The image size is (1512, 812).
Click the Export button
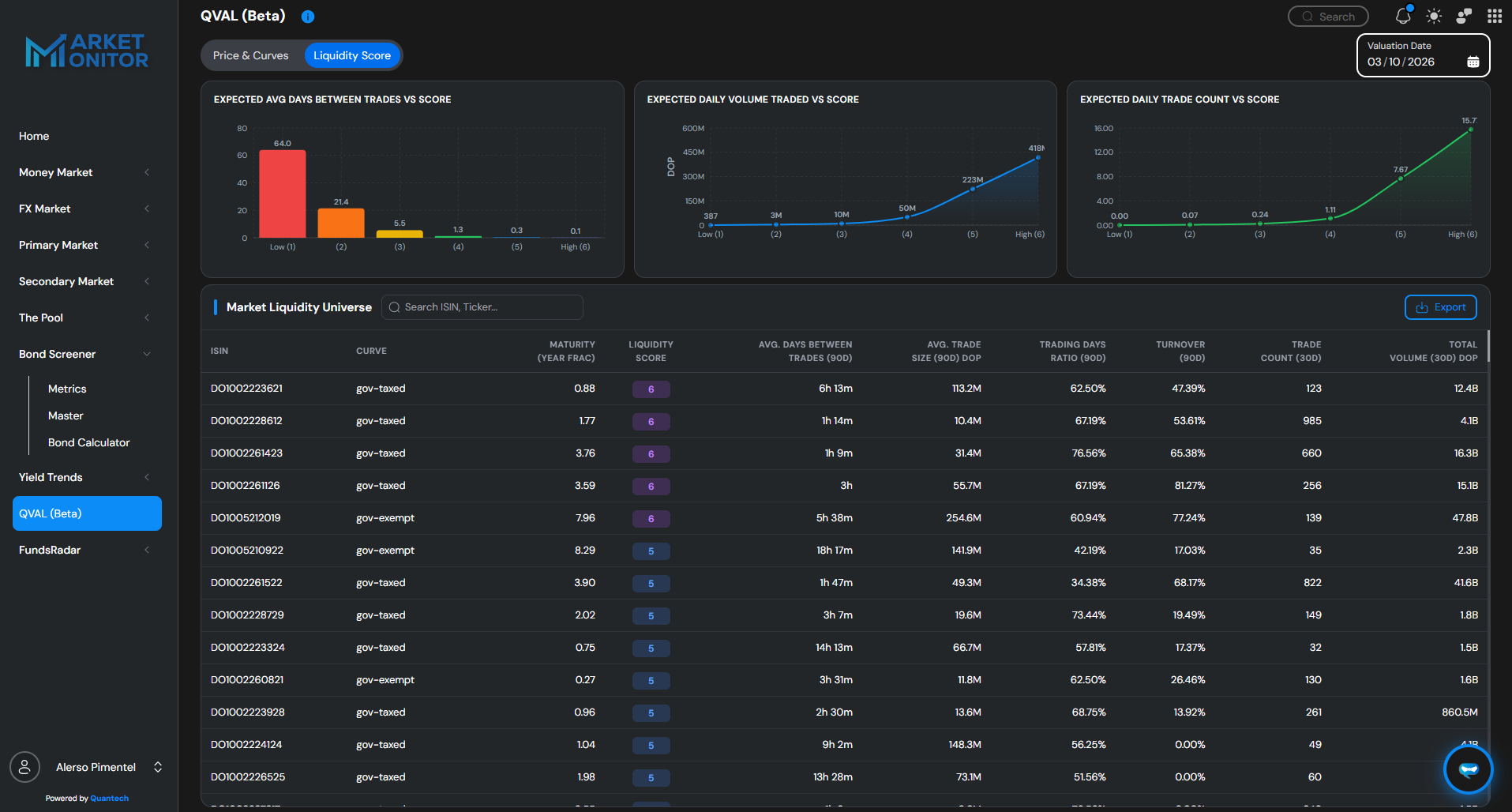1440,307
